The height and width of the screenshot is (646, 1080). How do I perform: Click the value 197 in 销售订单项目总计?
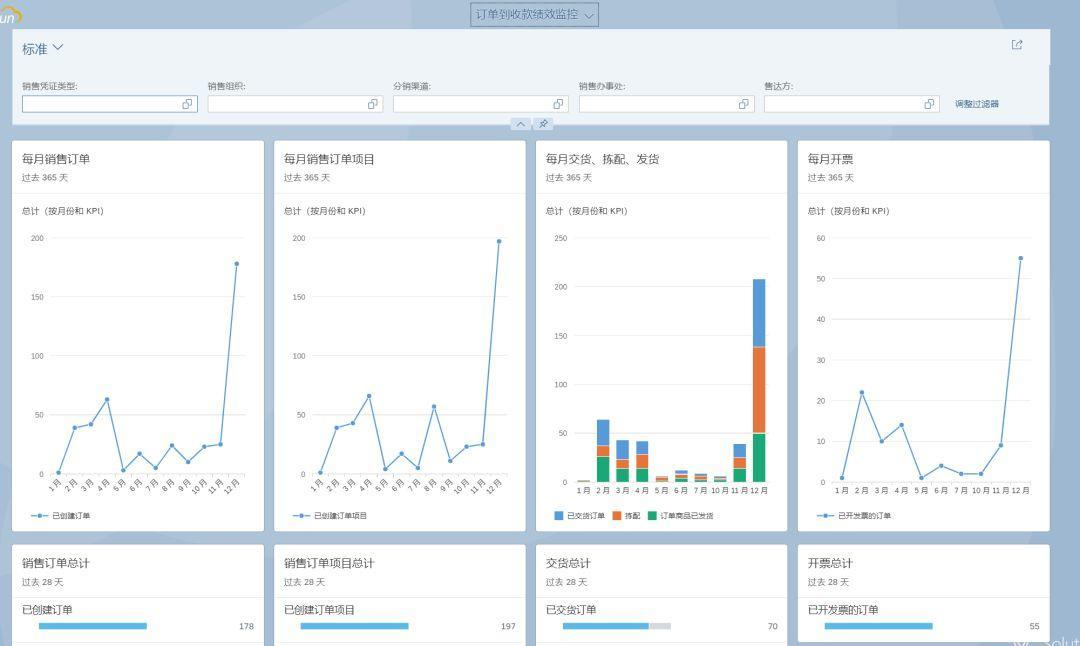(508, 626)
